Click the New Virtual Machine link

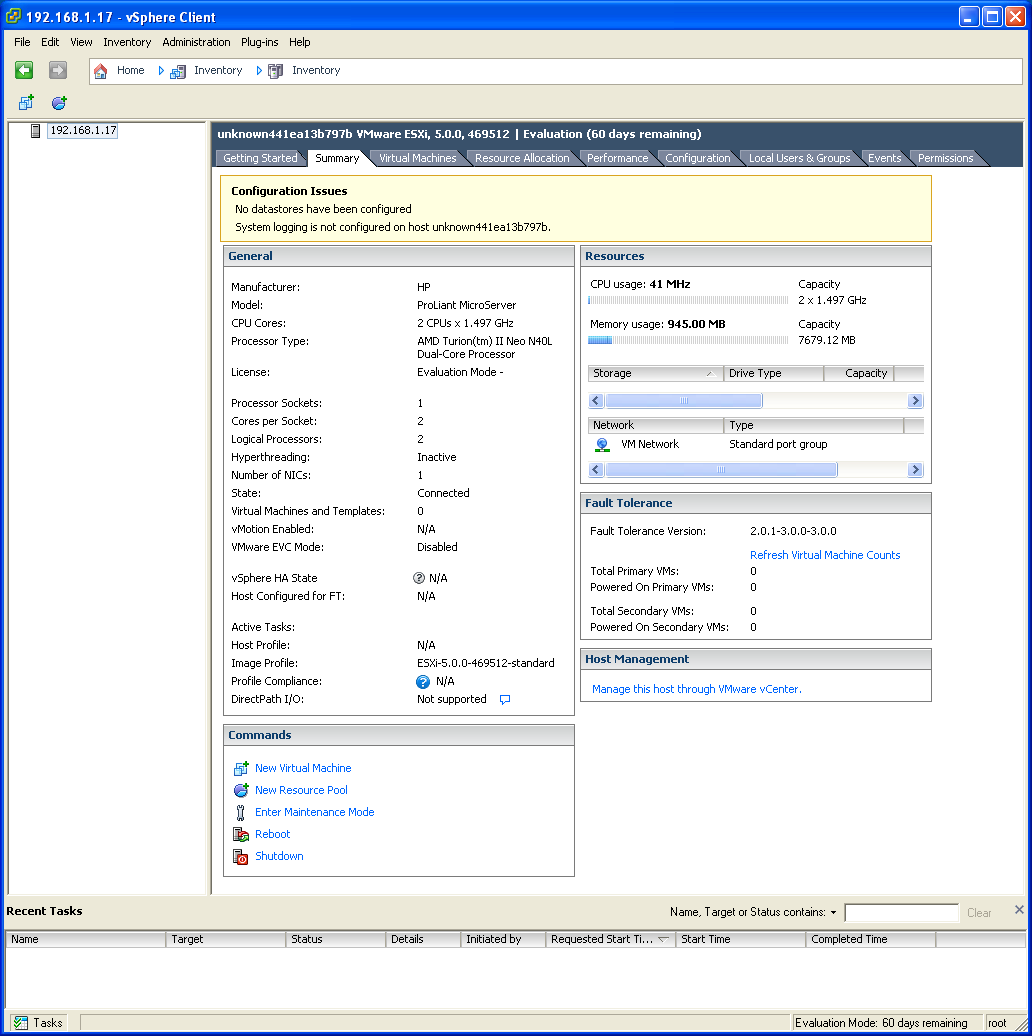click(x=303, y=768)
